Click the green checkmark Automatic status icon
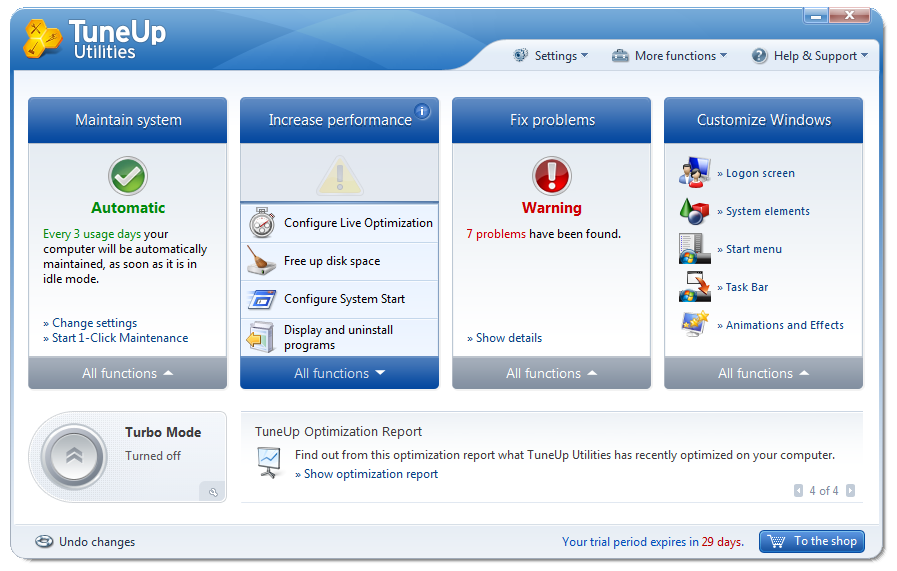Screen dimensions: 897x571 click(x=128, y=176)
